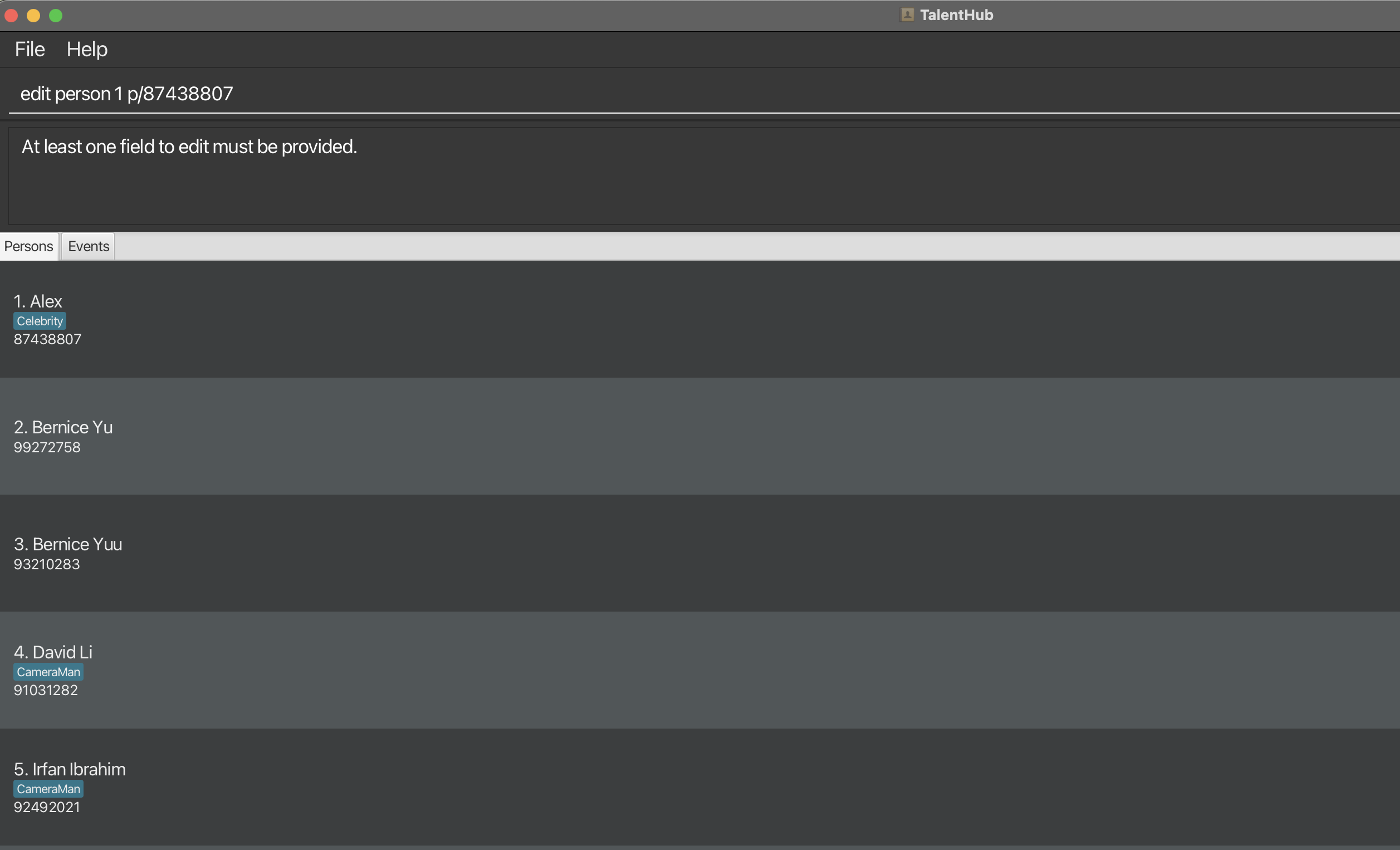1400x850 pixels.
Task: Switch to the Events tab
Action: pos(88,246)
